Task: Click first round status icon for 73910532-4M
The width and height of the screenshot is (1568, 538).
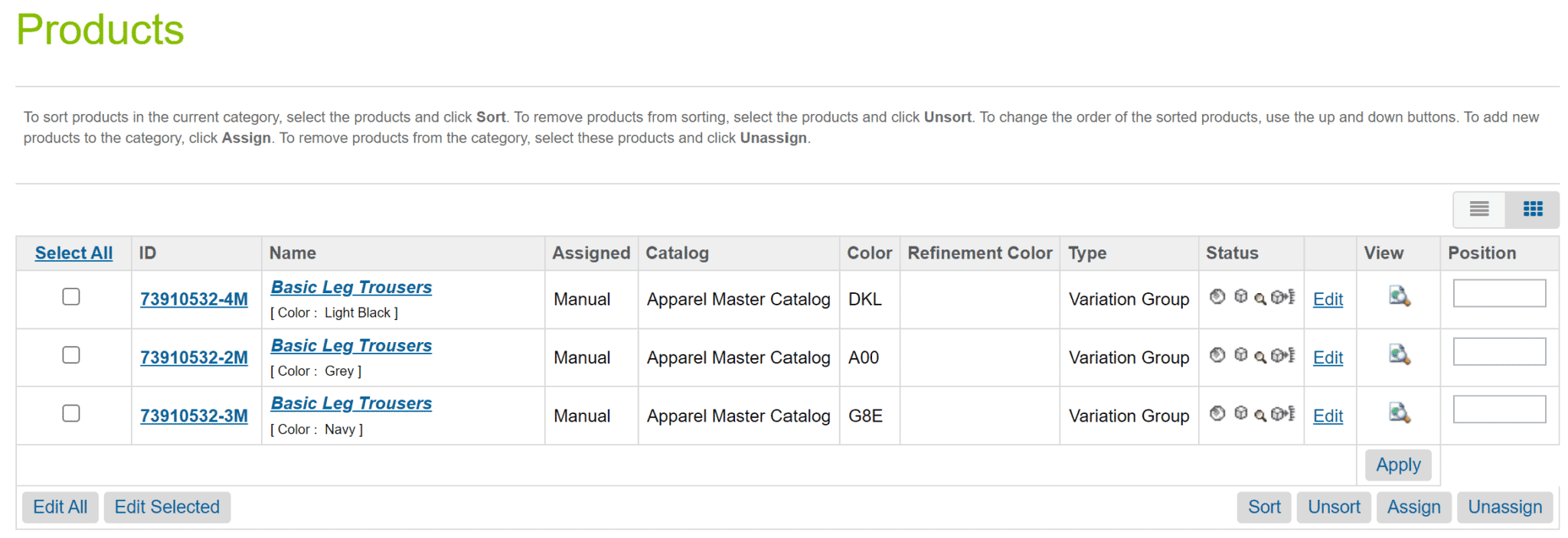Action: pyautogui.click(x=1217, y=296)
